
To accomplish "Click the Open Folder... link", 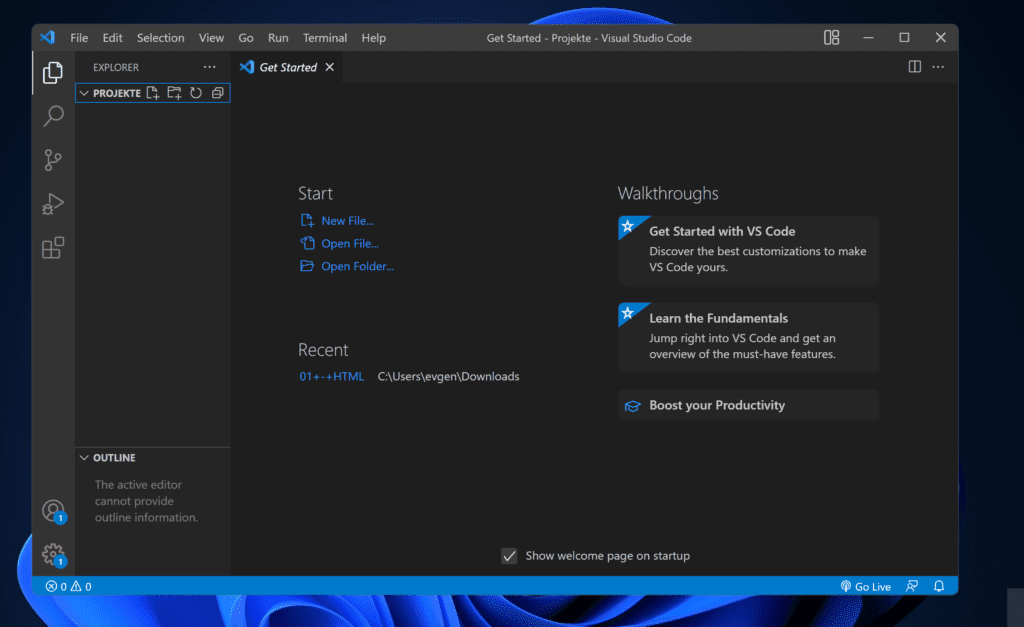I will [x=357, y=267].
